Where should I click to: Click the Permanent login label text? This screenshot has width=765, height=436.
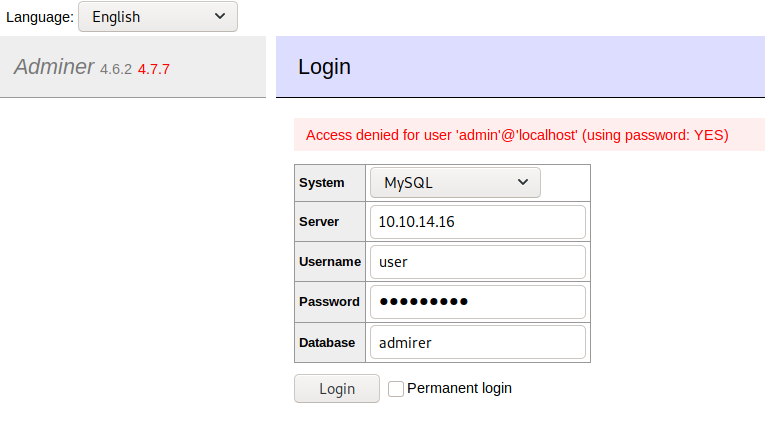coord(459,388)
